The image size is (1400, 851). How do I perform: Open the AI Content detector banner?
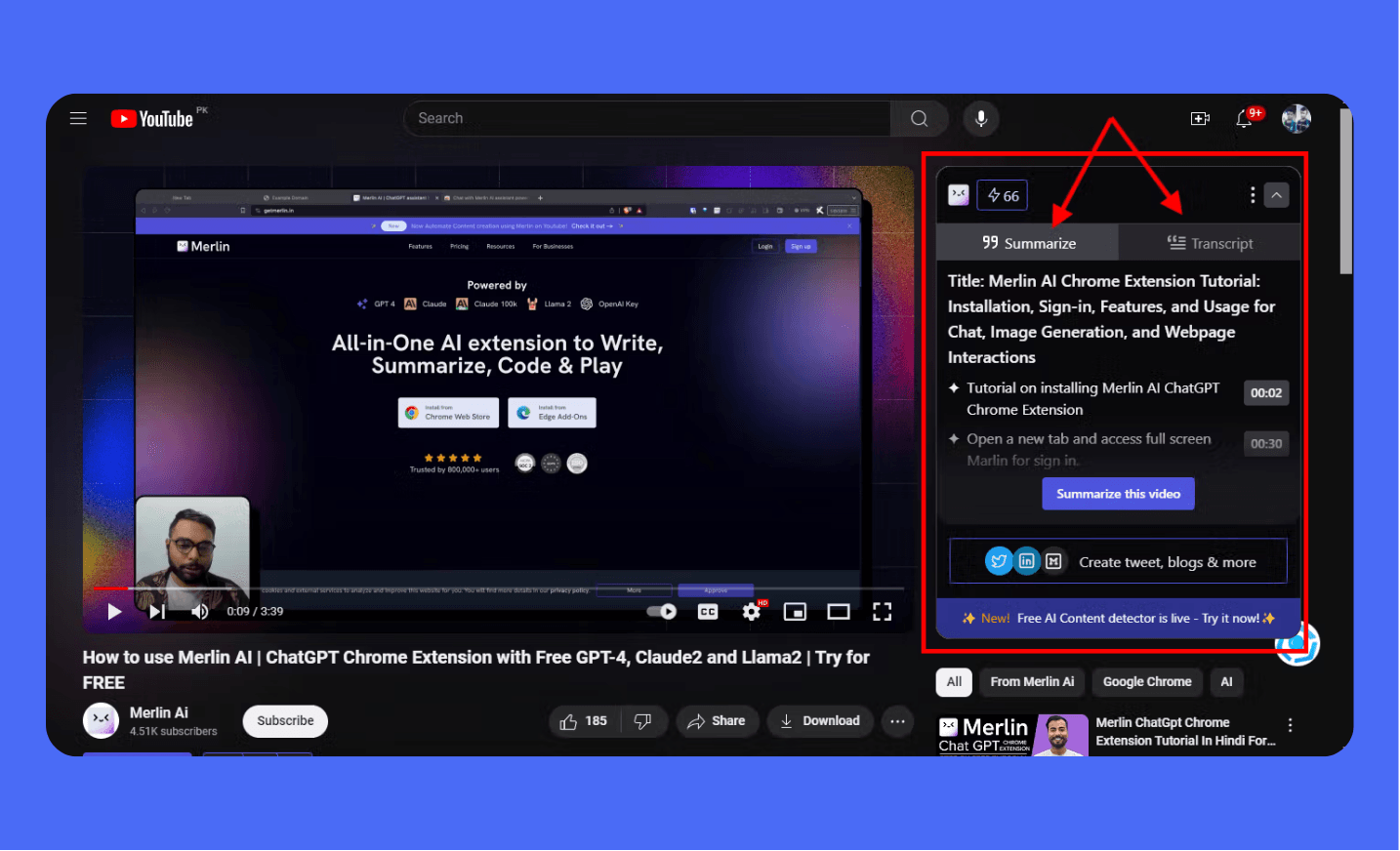tap(1118, 618)
